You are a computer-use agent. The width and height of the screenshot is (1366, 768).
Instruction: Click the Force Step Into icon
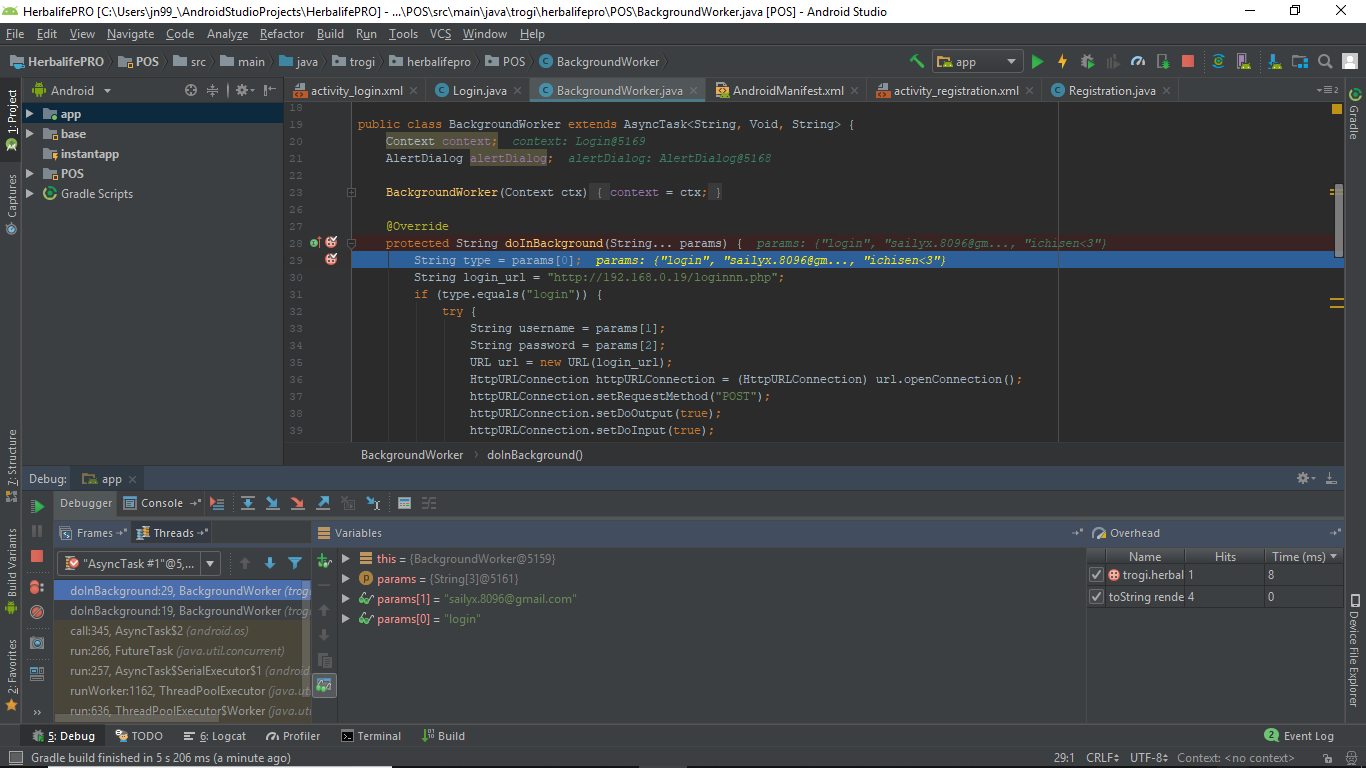coord(297,503)
